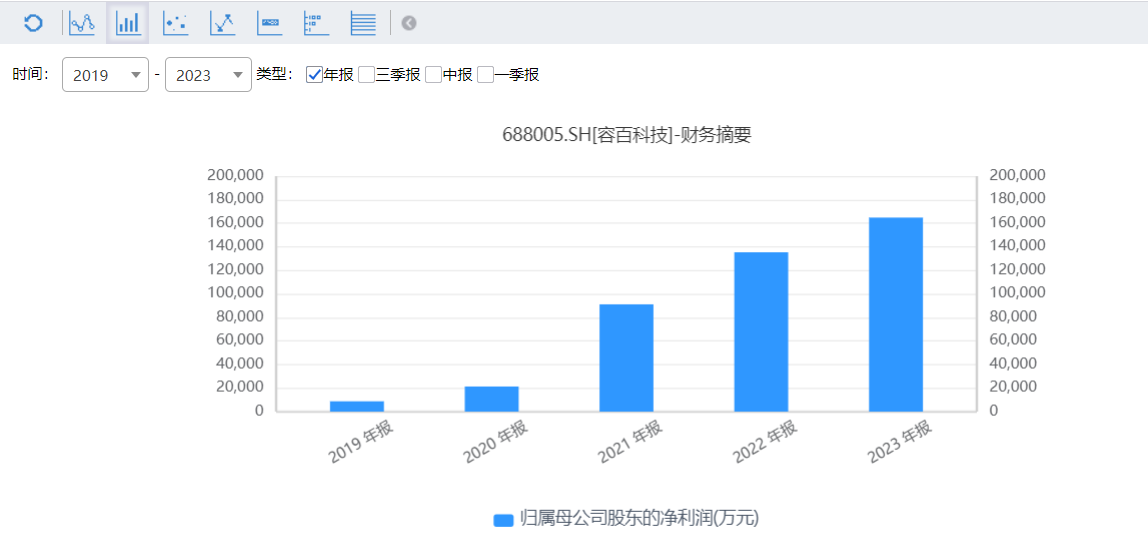
Task: Enable the 三季报 checkbox
Action: point(367,75)
